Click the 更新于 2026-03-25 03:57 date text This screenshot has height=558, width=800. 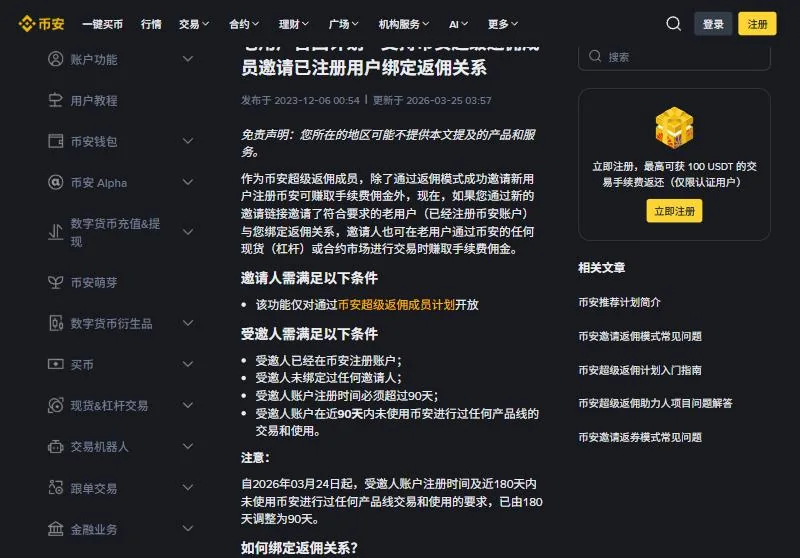(432, 100)
